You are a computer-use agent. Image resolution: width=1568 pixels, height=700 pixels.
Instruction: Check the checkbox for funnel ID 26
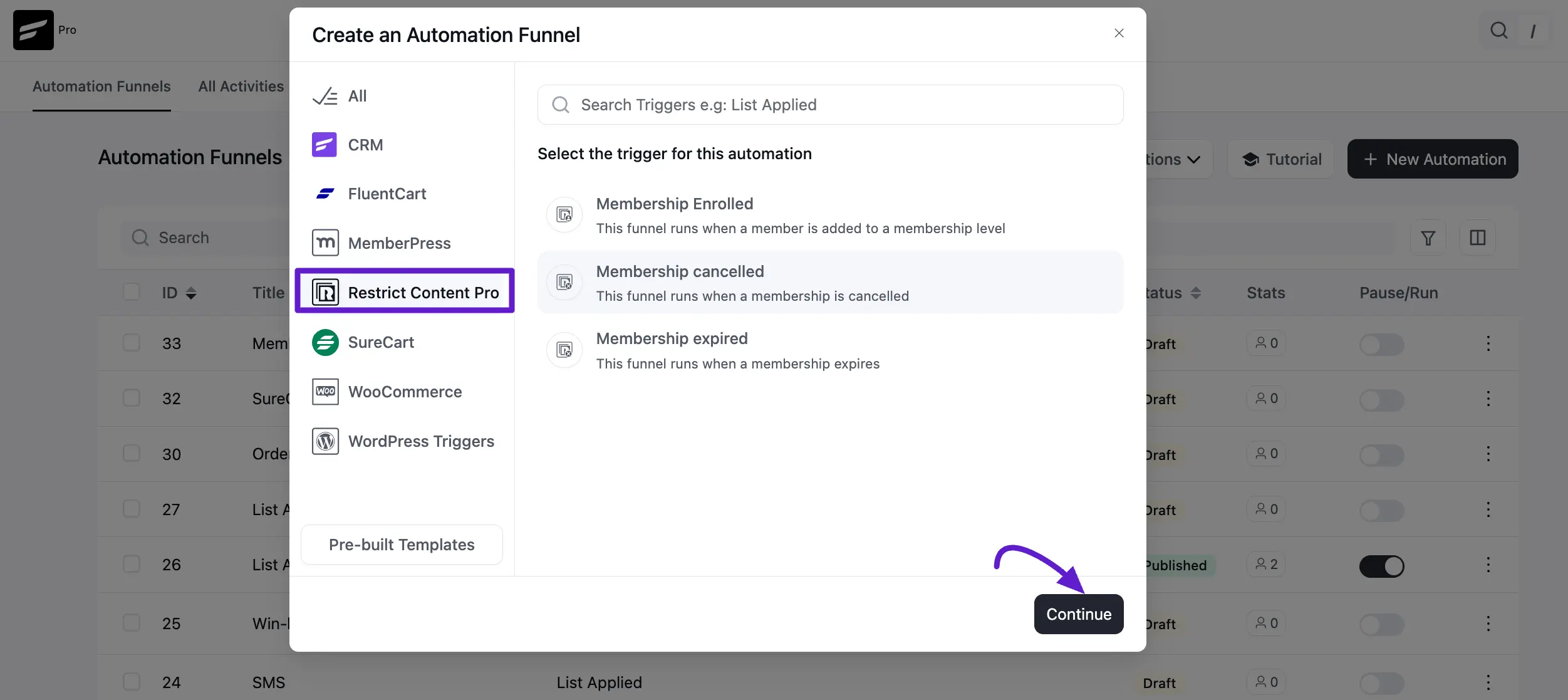pyautogui.click(x=132, y=564)
